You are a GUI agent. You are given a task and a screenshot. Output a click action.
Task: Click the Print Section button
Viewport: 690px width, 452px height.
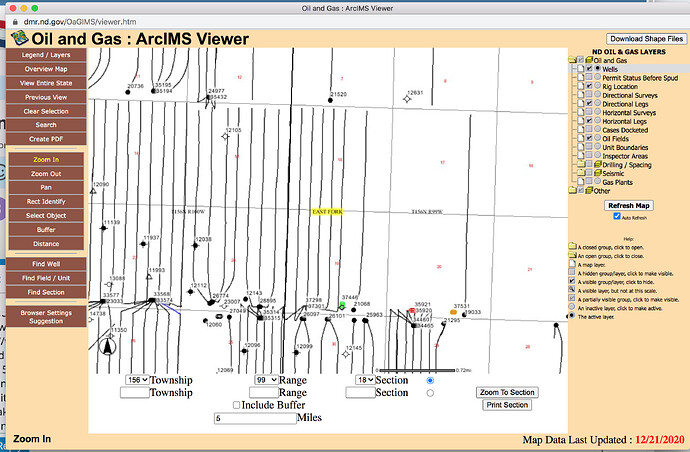507,405
